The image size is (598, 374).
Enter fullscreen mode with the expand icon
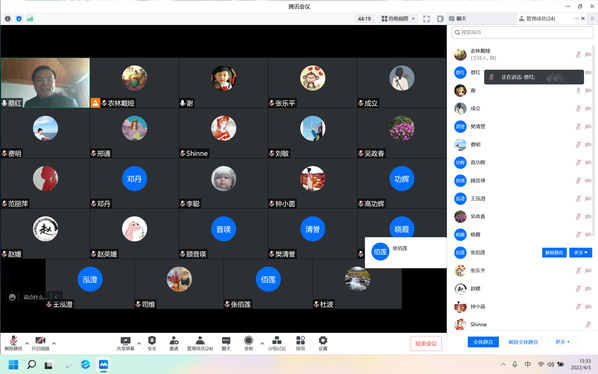click(x=426, y=19)
